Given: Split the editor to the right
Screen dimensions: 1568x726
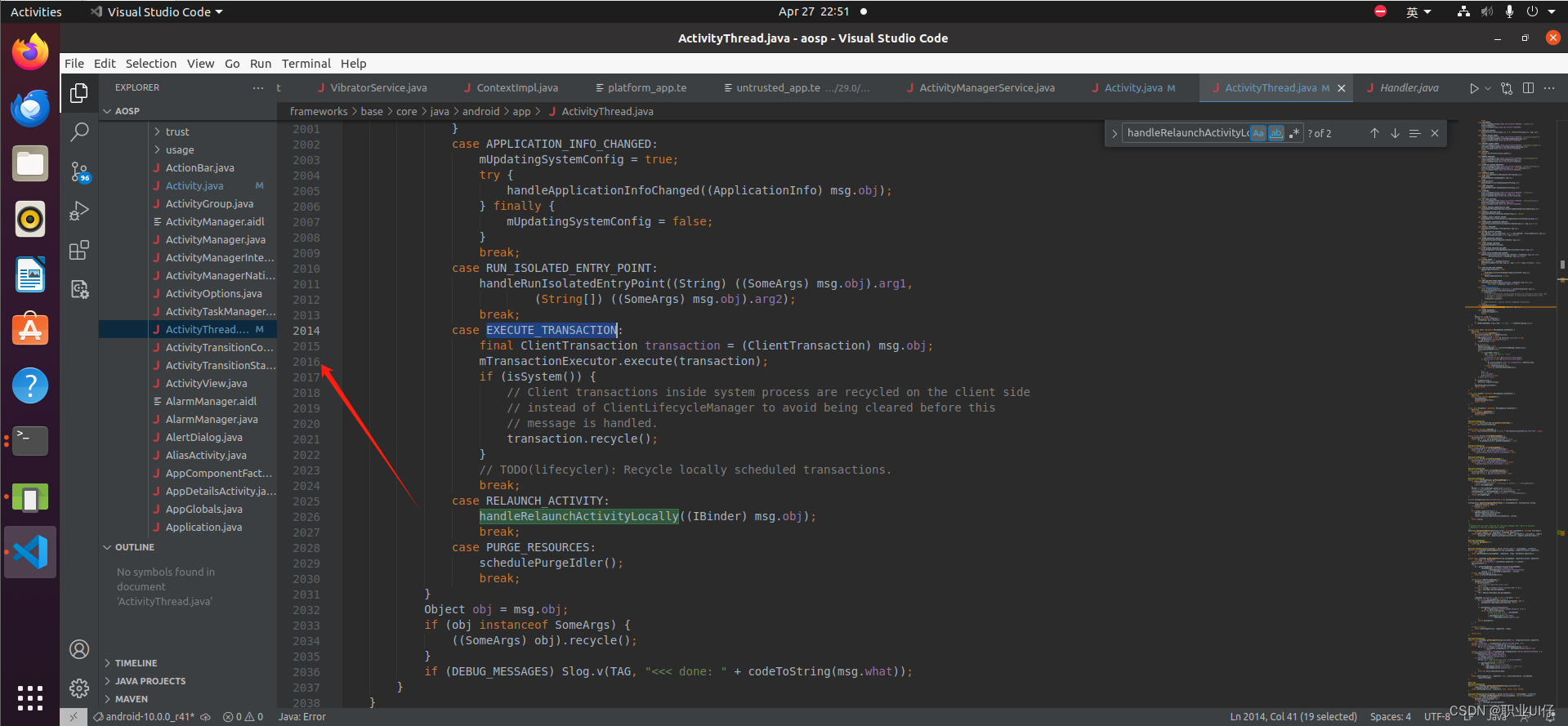Looking at the screenshot, I should 1528,88.
